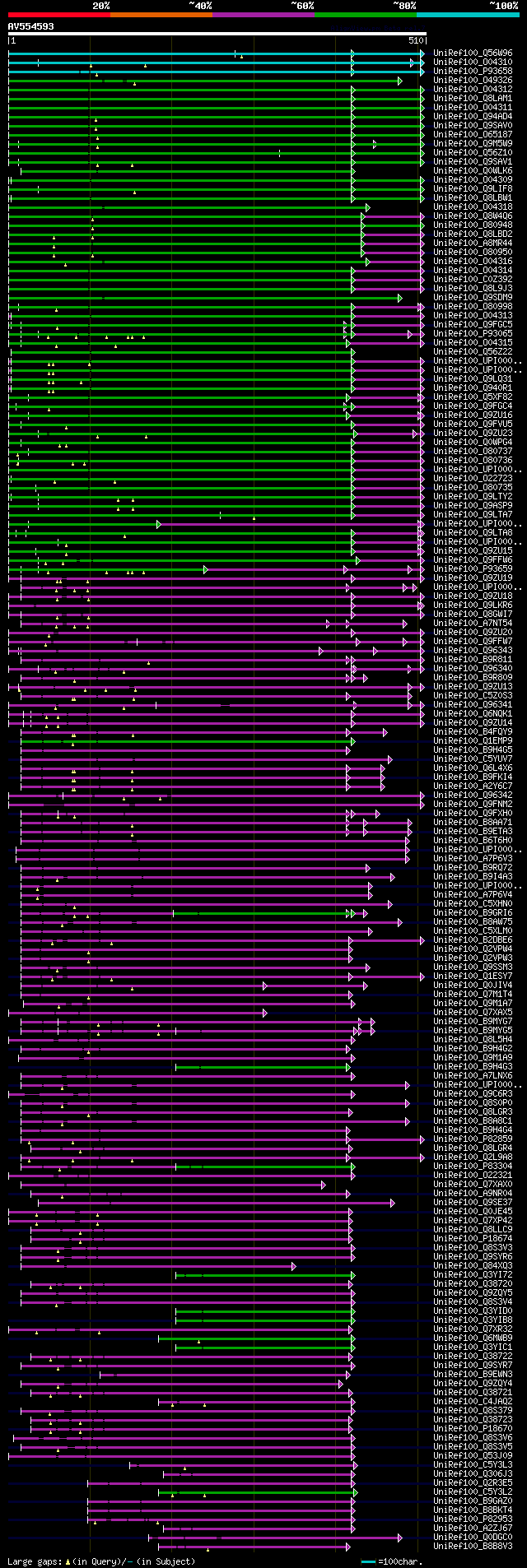The height and width of the screenshot is (1568, 527).
Task: Select hit label UniRef100_Q9LKR6
Action: 473,605
